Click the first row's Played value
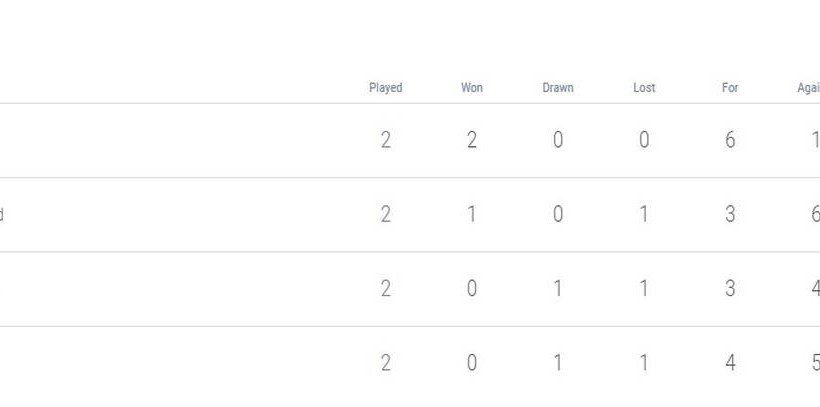This screenshot has width=820, height=407. (385, 140)
